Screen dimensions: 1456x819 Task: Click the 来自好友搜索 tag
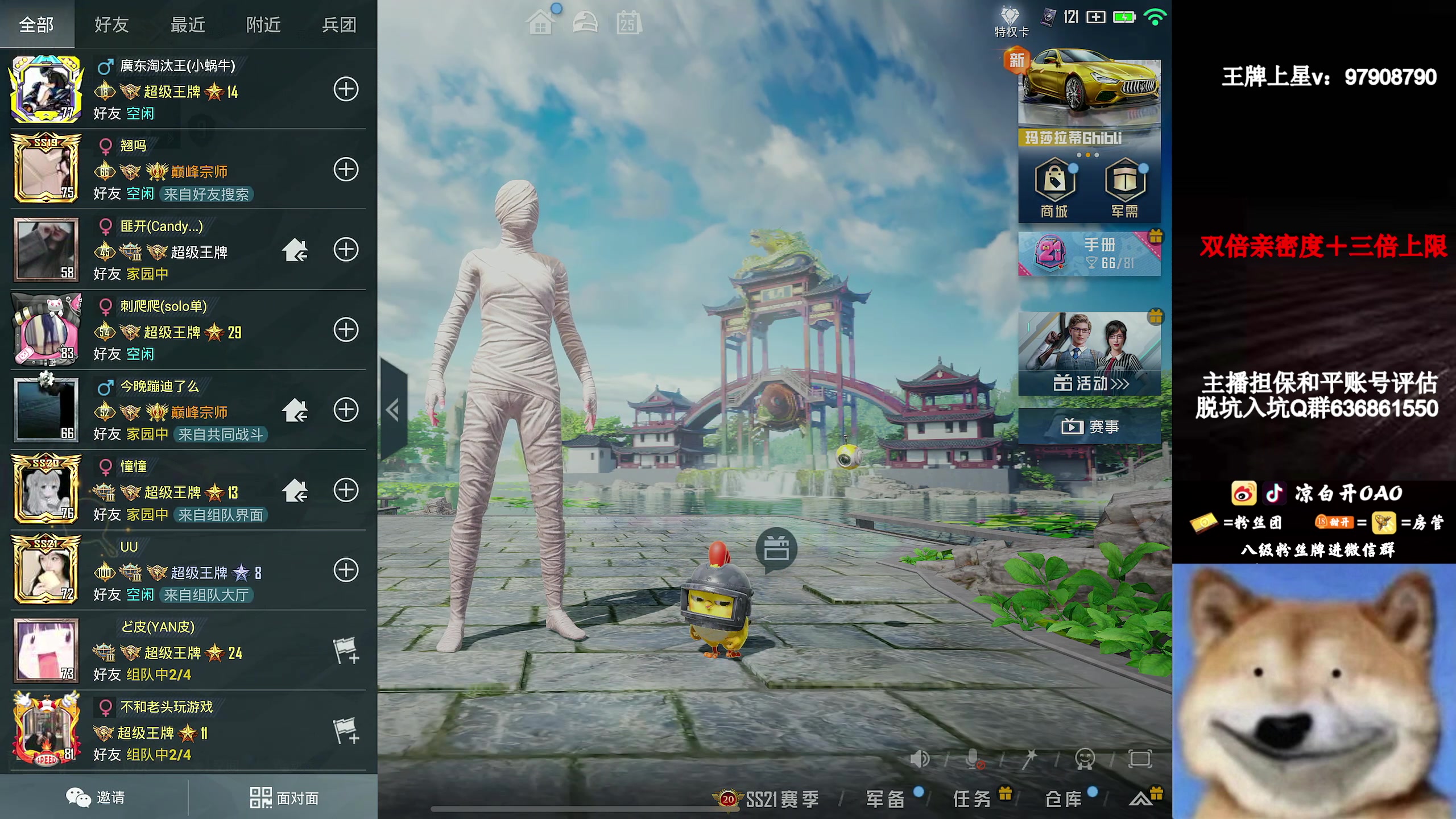(206, 195)
